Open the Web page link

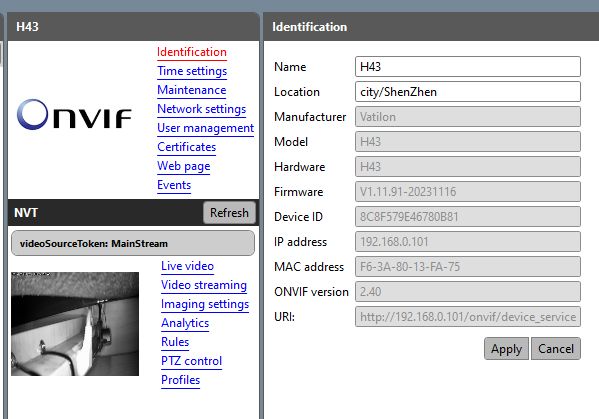pyautogui.click(x=183, y=166)
